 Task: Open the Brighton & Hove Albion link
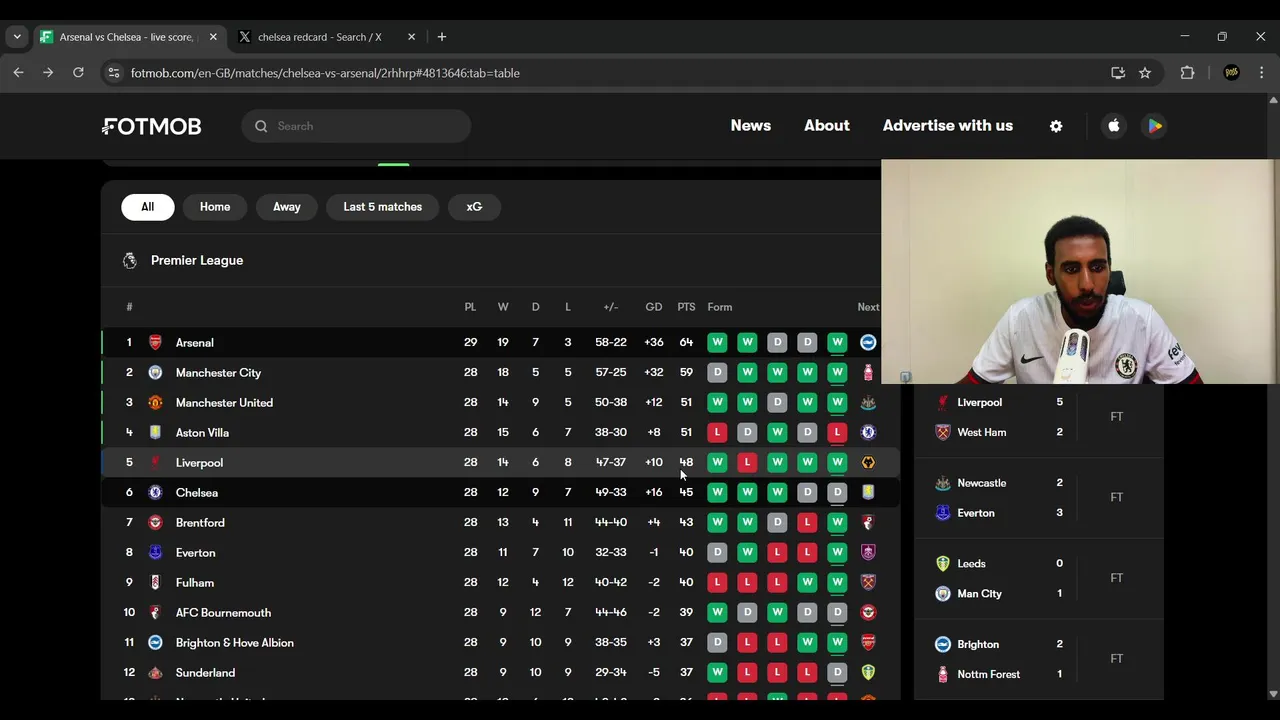coord(235,642)
